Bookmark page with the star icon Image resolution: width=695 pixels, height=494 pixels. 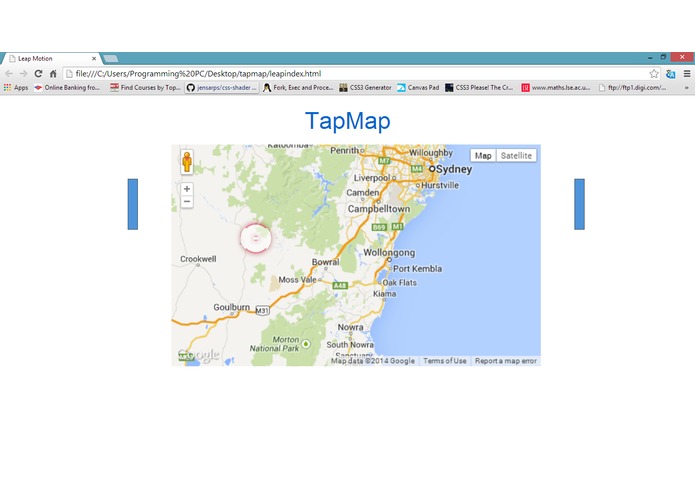(654, 74)
